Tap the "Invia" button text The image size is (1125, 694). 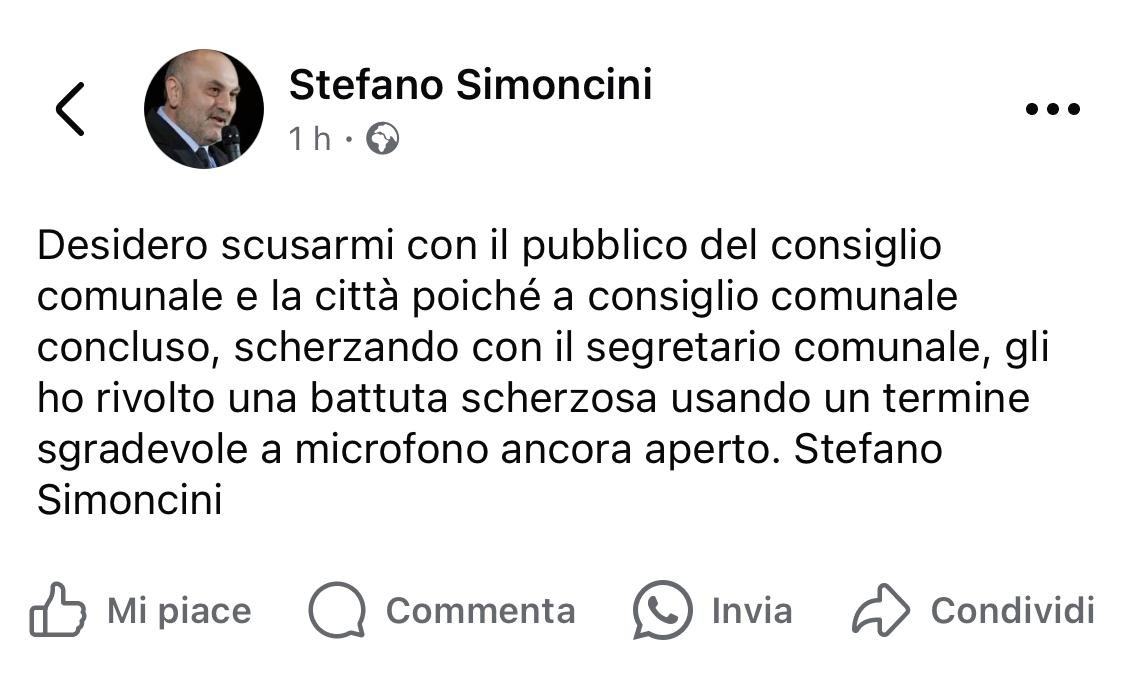[x=752, y=610]
